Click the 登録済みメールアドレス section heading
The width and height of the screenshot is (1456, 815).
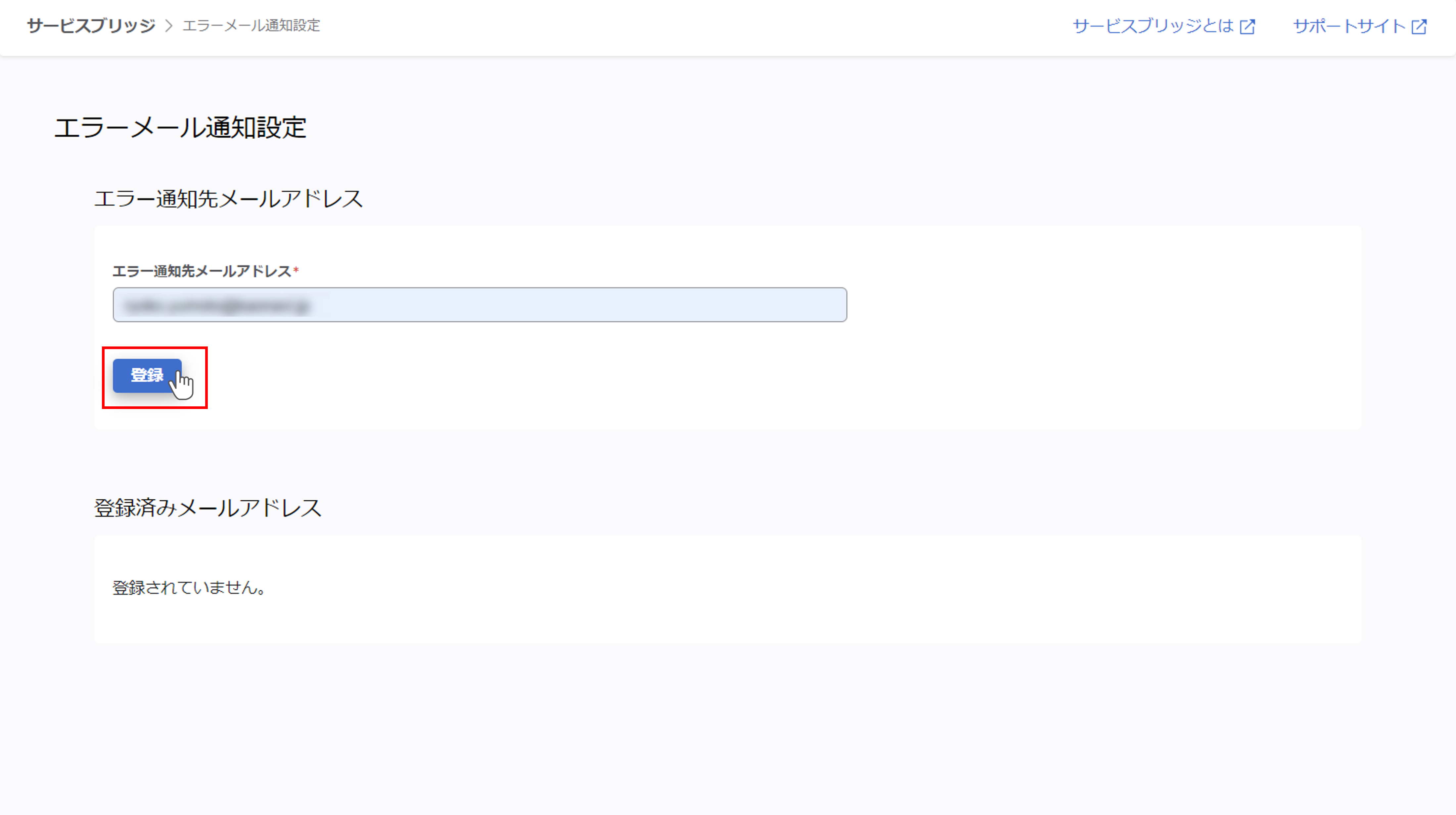(x=207, y=508)
